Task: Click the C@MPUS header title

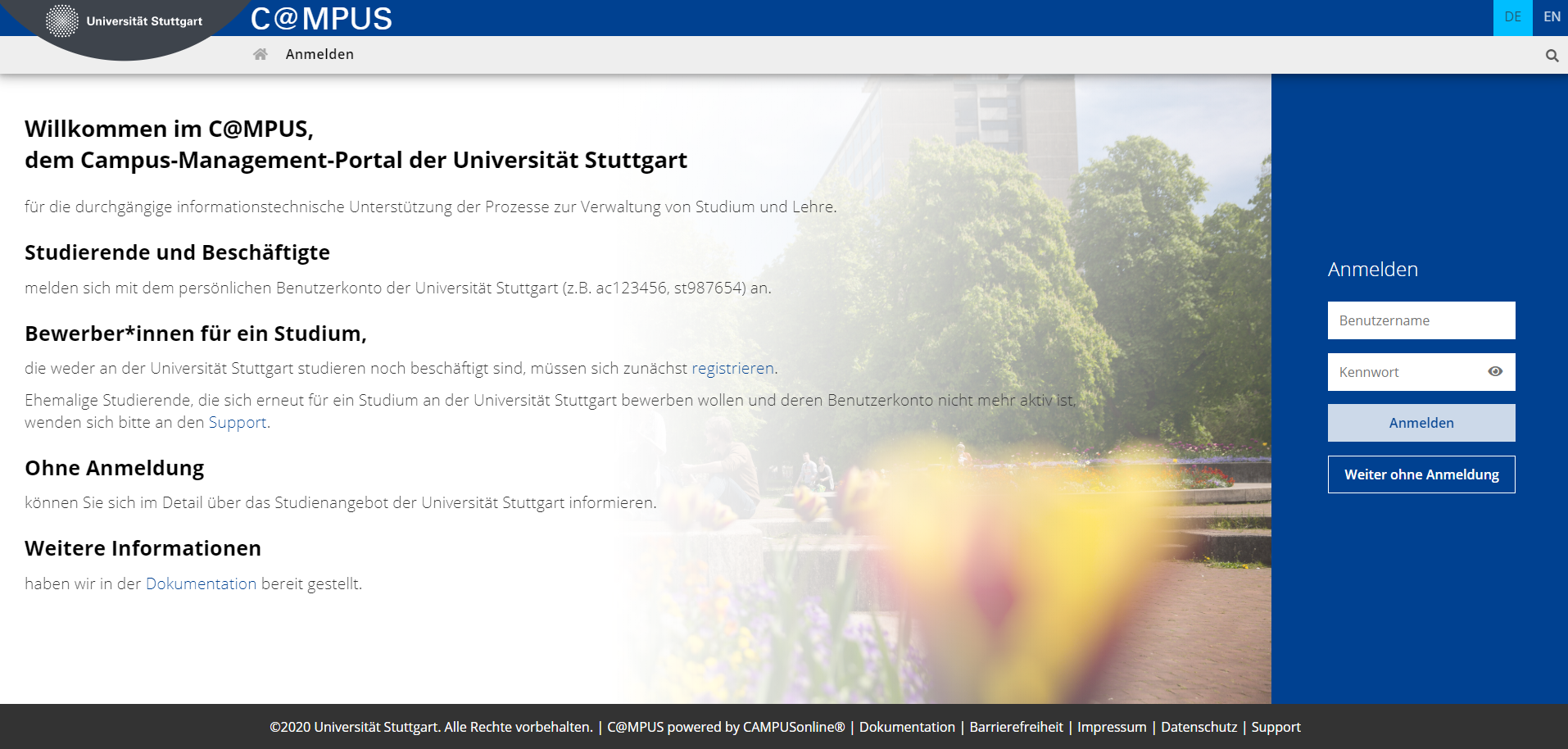Action: point(321,18)
